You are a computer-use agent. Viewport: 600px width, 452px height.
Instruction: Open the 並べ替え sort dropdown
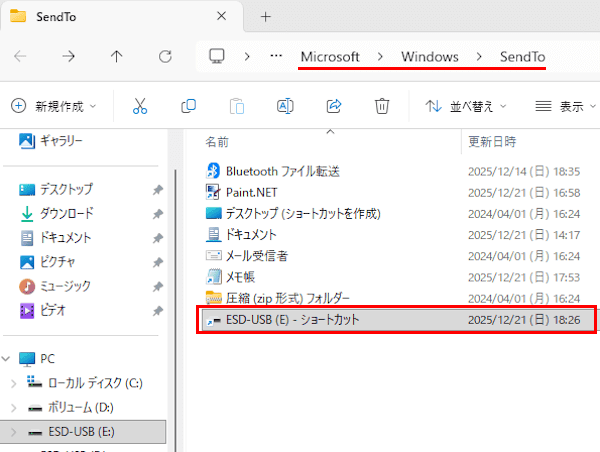pyautogui.click(x=466, y=106)
